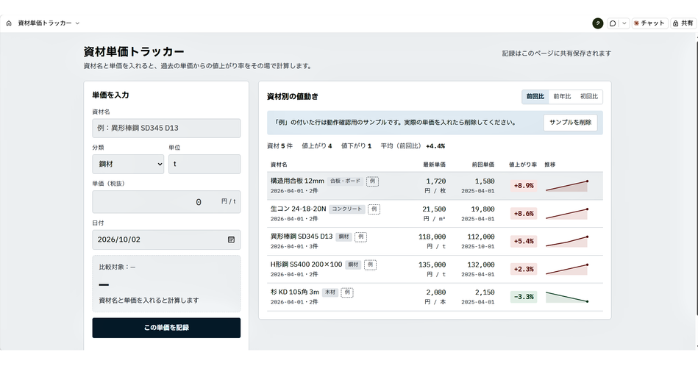Click the previous price 132,000
The image size is (698, 365).
481,264
